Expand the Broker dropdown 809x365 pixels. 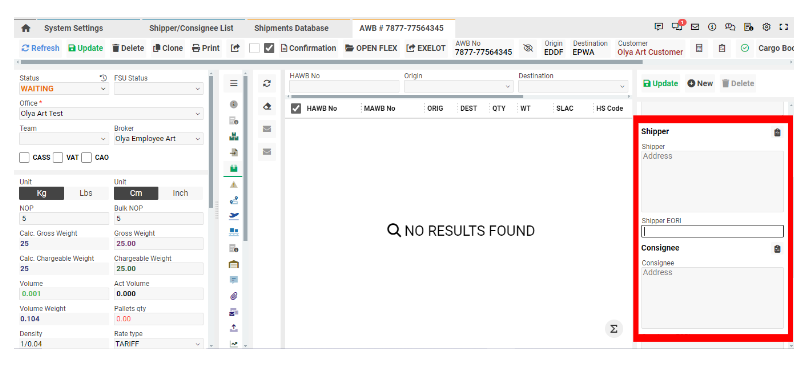(158, 139)
